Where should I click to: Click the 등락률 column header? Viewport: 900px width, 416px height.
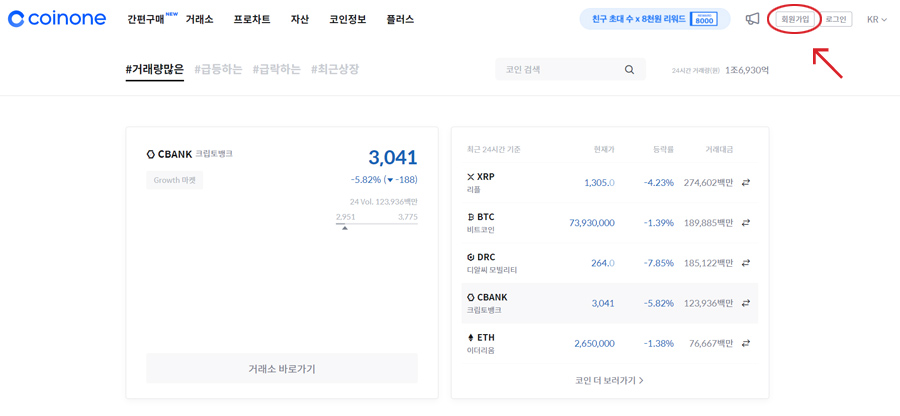coord(663,150)
